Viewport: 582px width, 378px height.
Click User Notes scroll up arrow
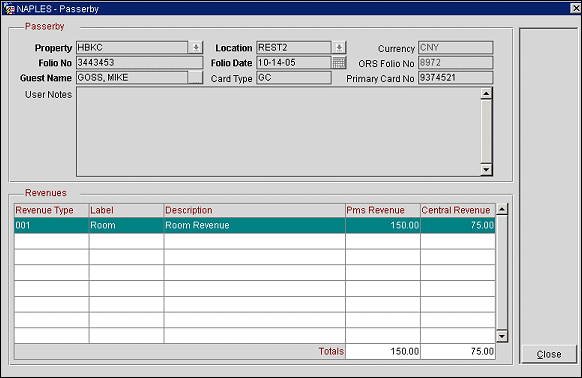pos(486,94)
